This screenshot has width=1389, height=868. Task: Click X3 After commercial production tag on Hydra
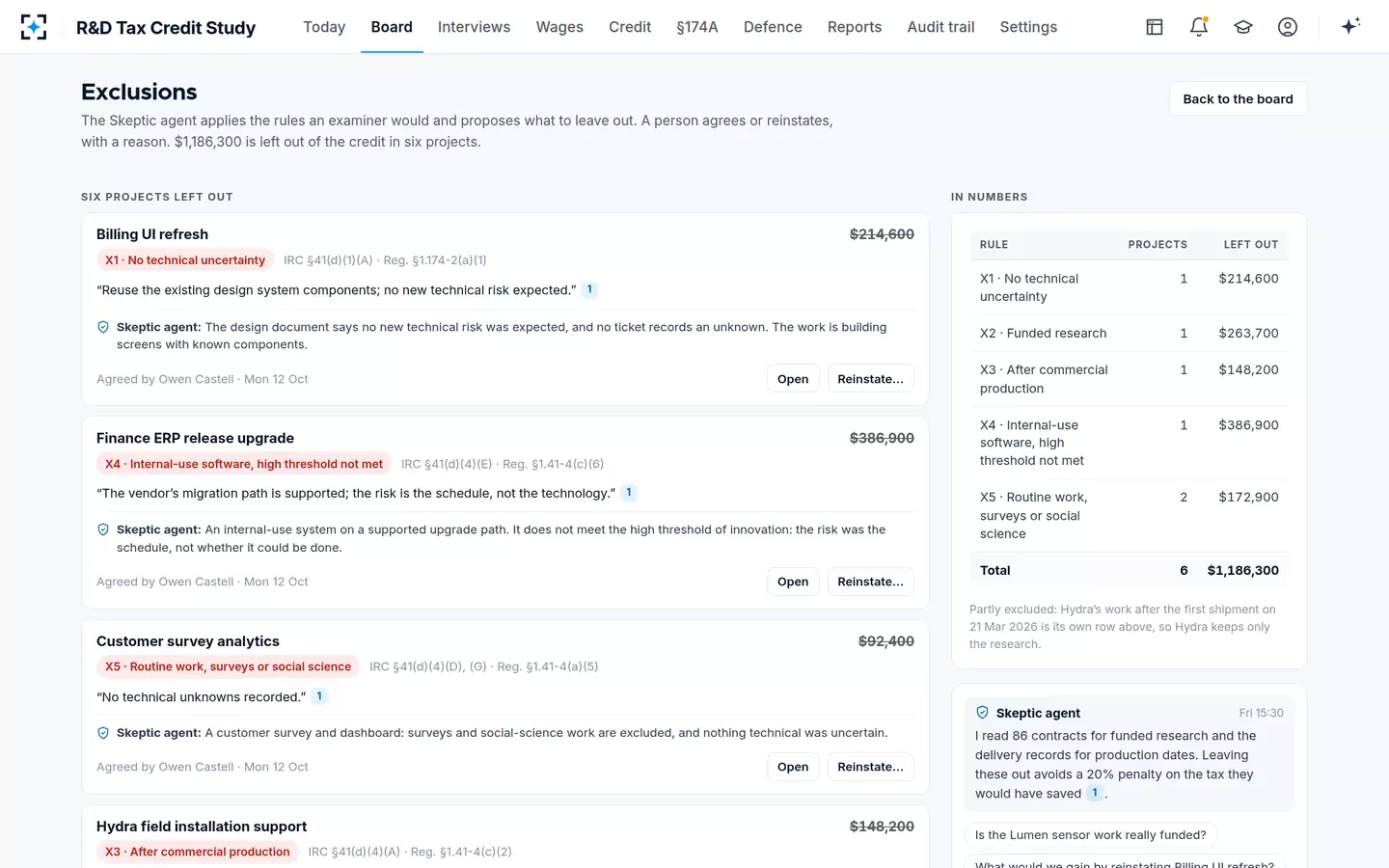[x=198, y=852]
